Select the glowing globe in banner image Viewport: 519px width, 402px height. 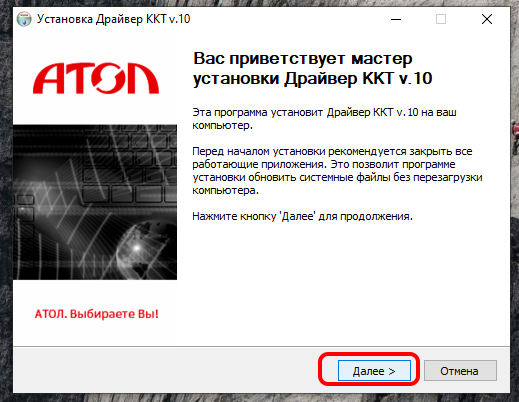(142, 250)
